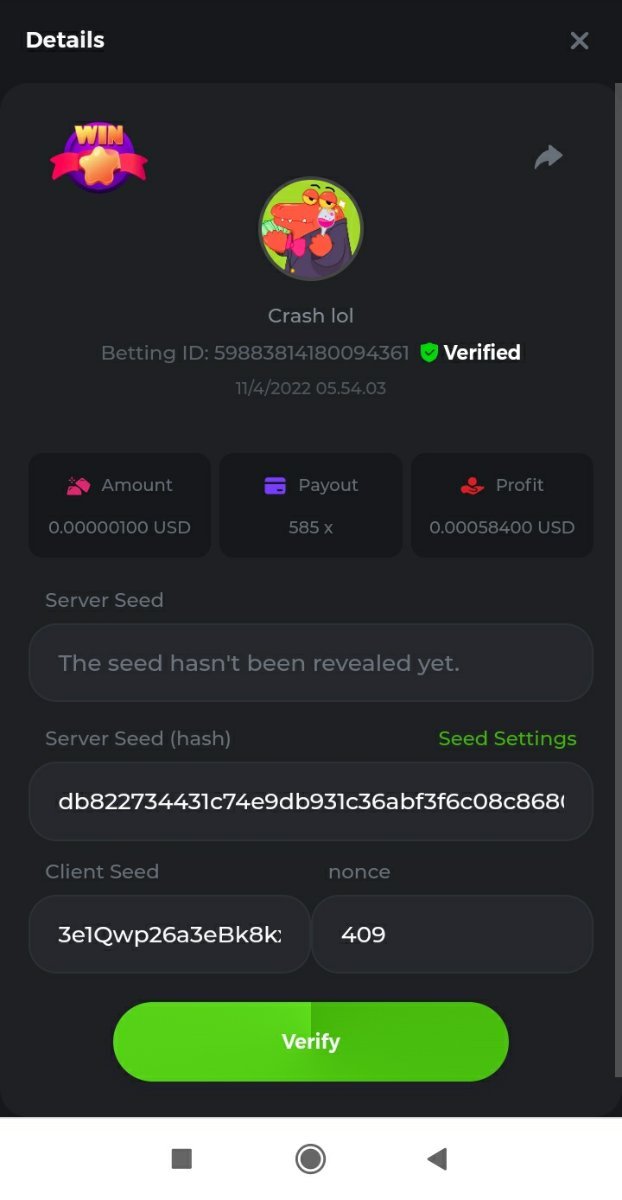Open the crocodile player avatar
The height and width of the screenshot is (1200, 622).
click(311, 230)
